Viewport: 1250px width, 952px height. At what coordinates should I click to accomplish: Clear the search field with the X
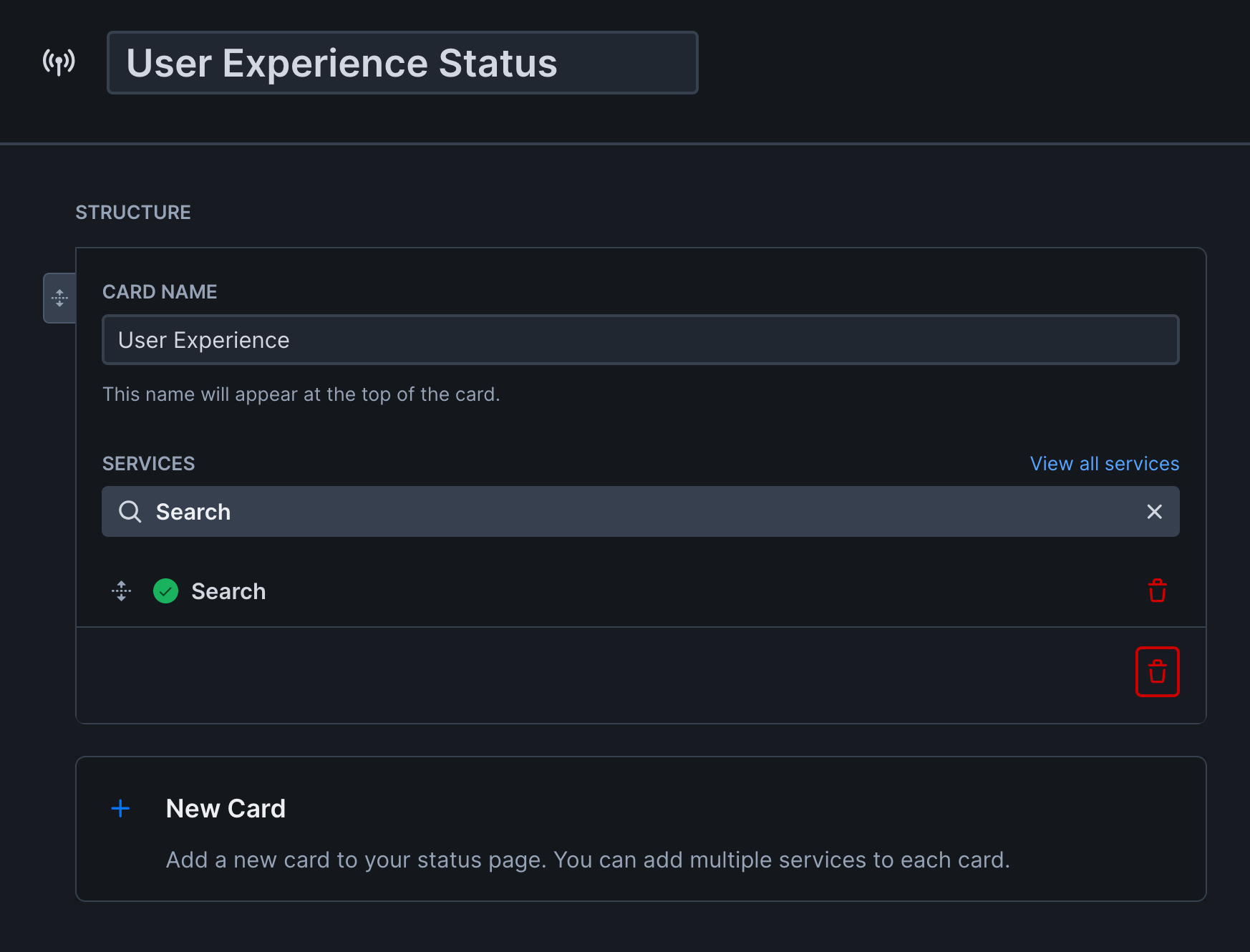[1154, 512]
